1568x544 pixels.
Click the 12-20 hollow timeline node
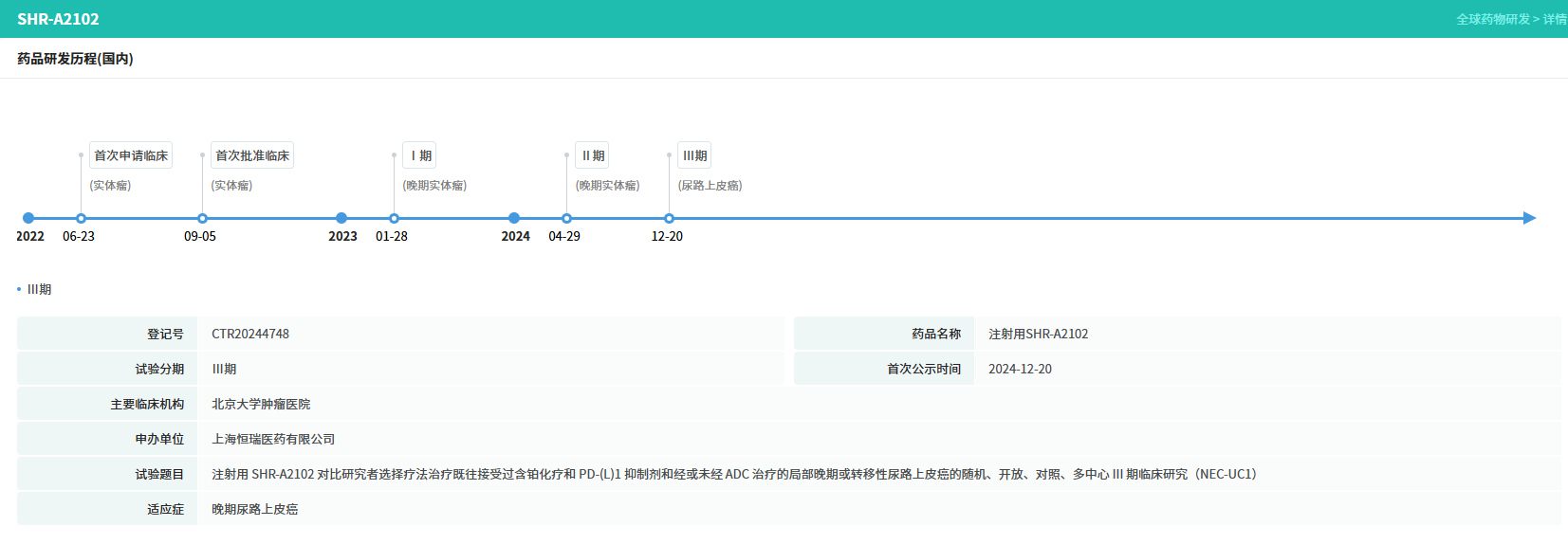(669, 218)
